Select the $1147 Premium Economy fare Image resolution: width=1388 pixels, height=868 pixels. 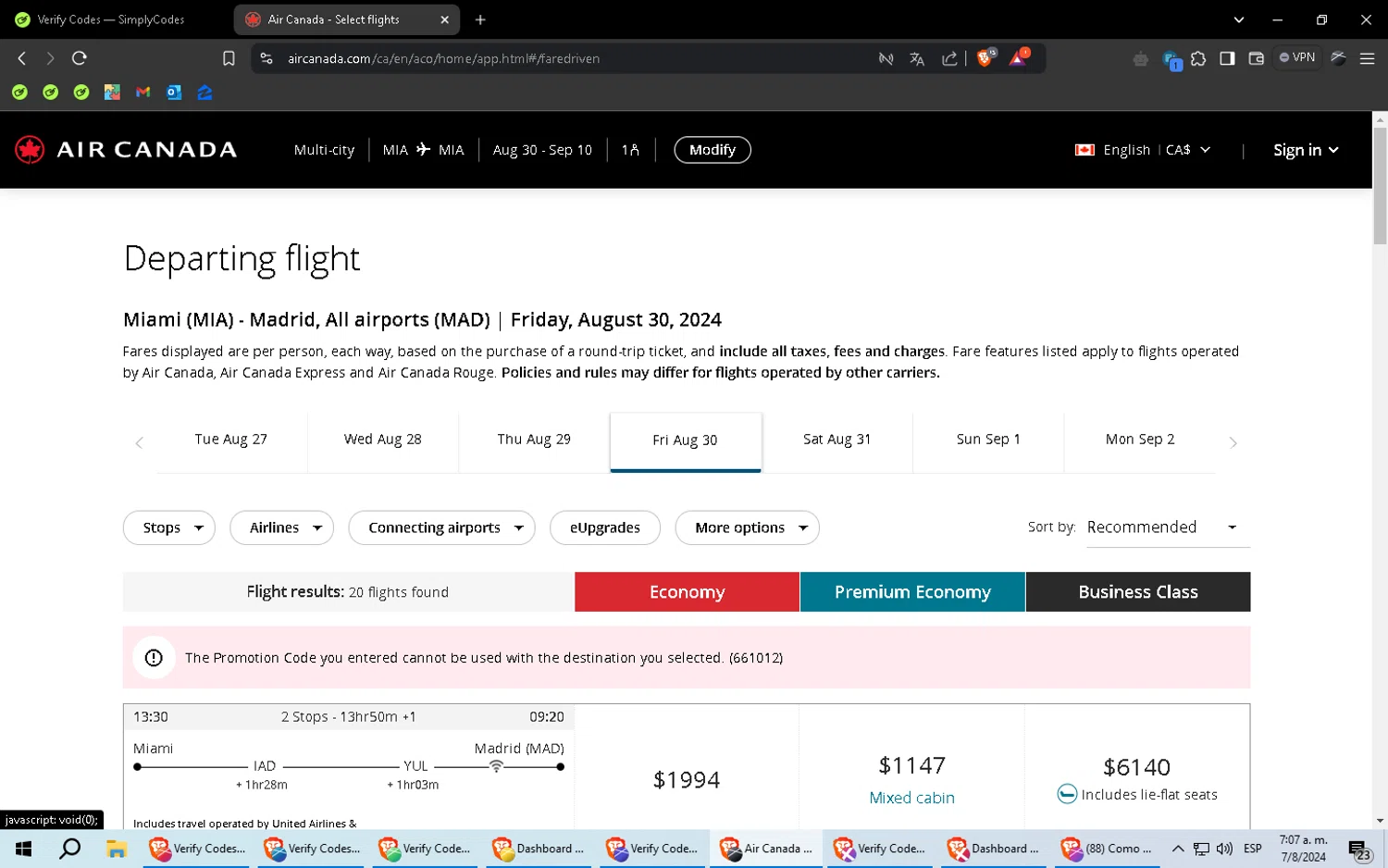pos(912,766)
